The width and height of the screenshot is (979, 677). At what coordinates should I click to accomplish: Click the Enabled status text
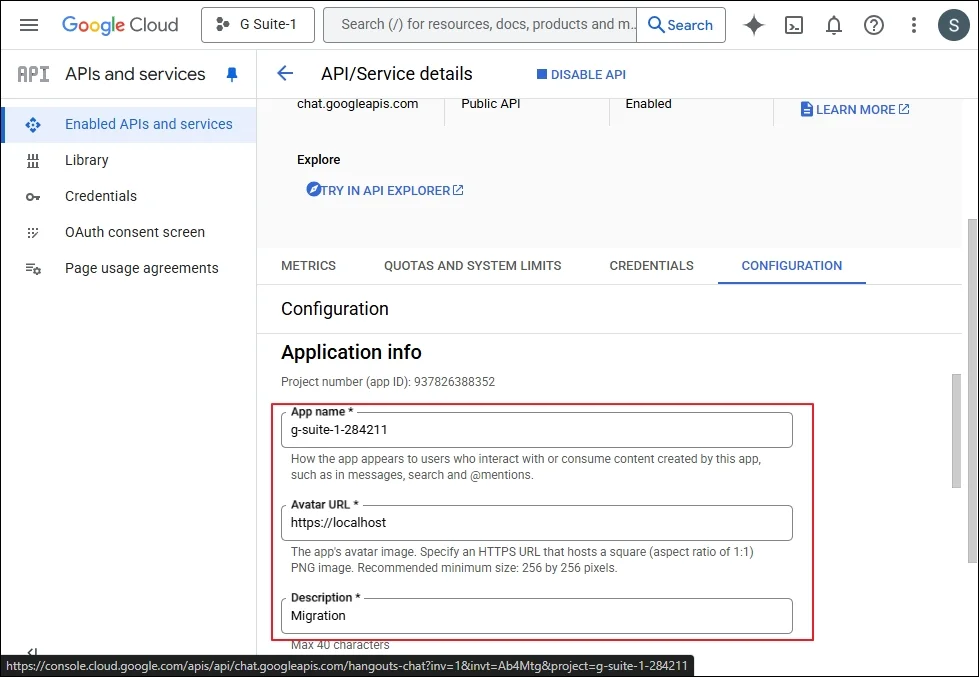(x=649, y=104)
